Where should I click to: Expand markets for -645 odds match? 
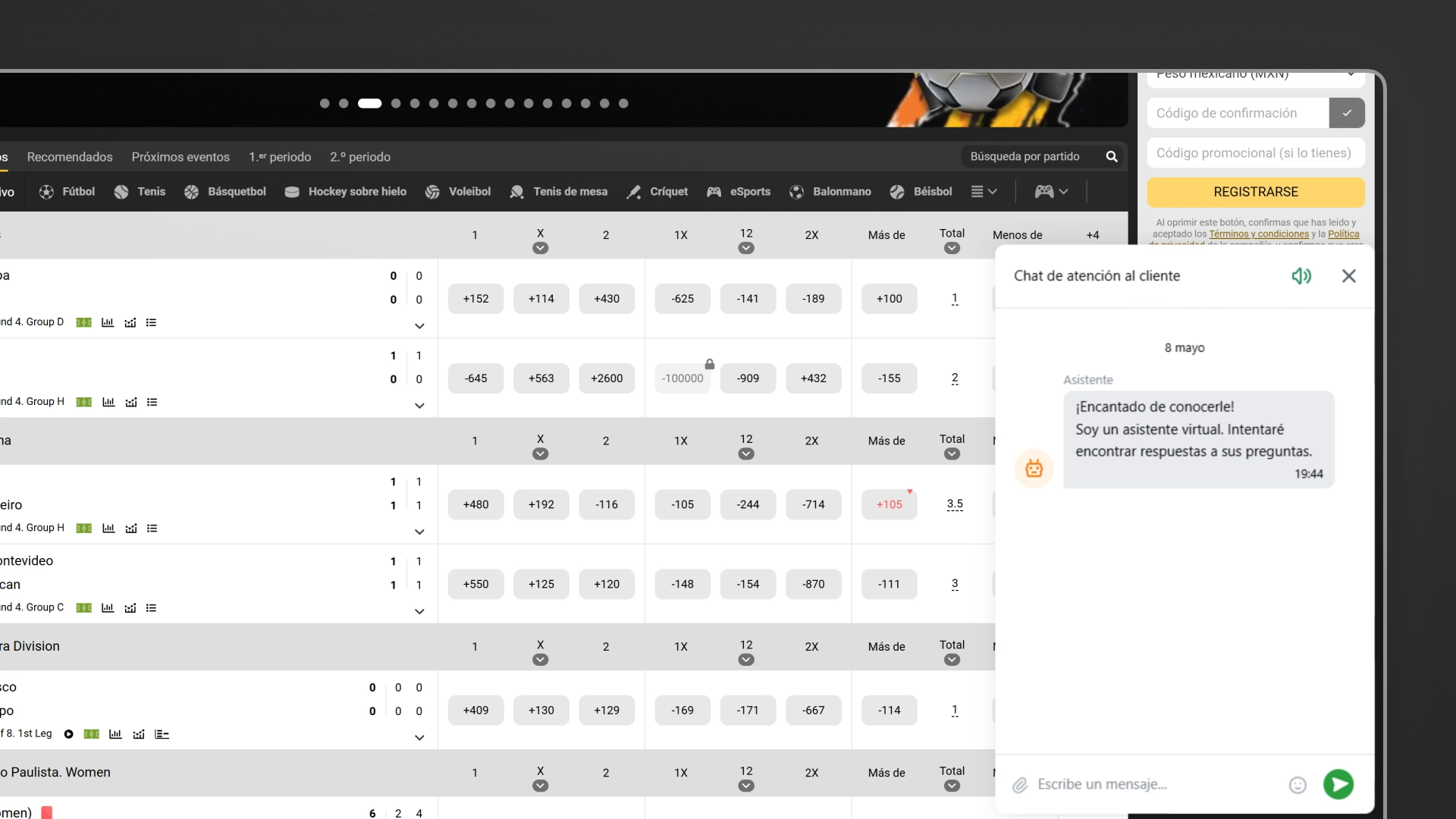419,406
